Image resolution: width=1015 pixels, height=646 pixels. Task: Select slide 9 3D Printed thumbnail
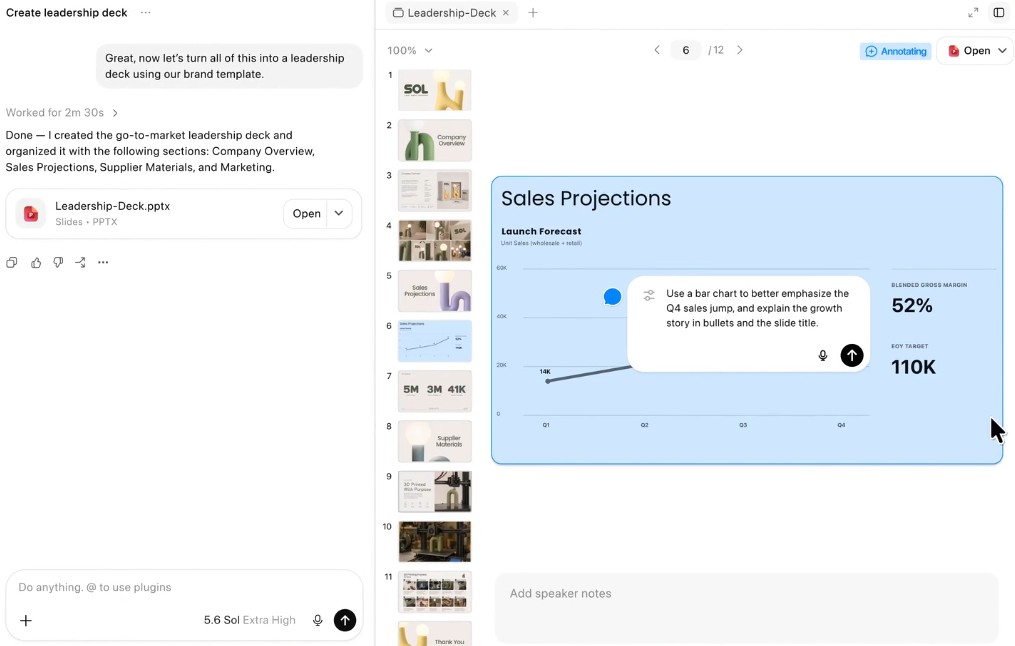tap(434, 491)
